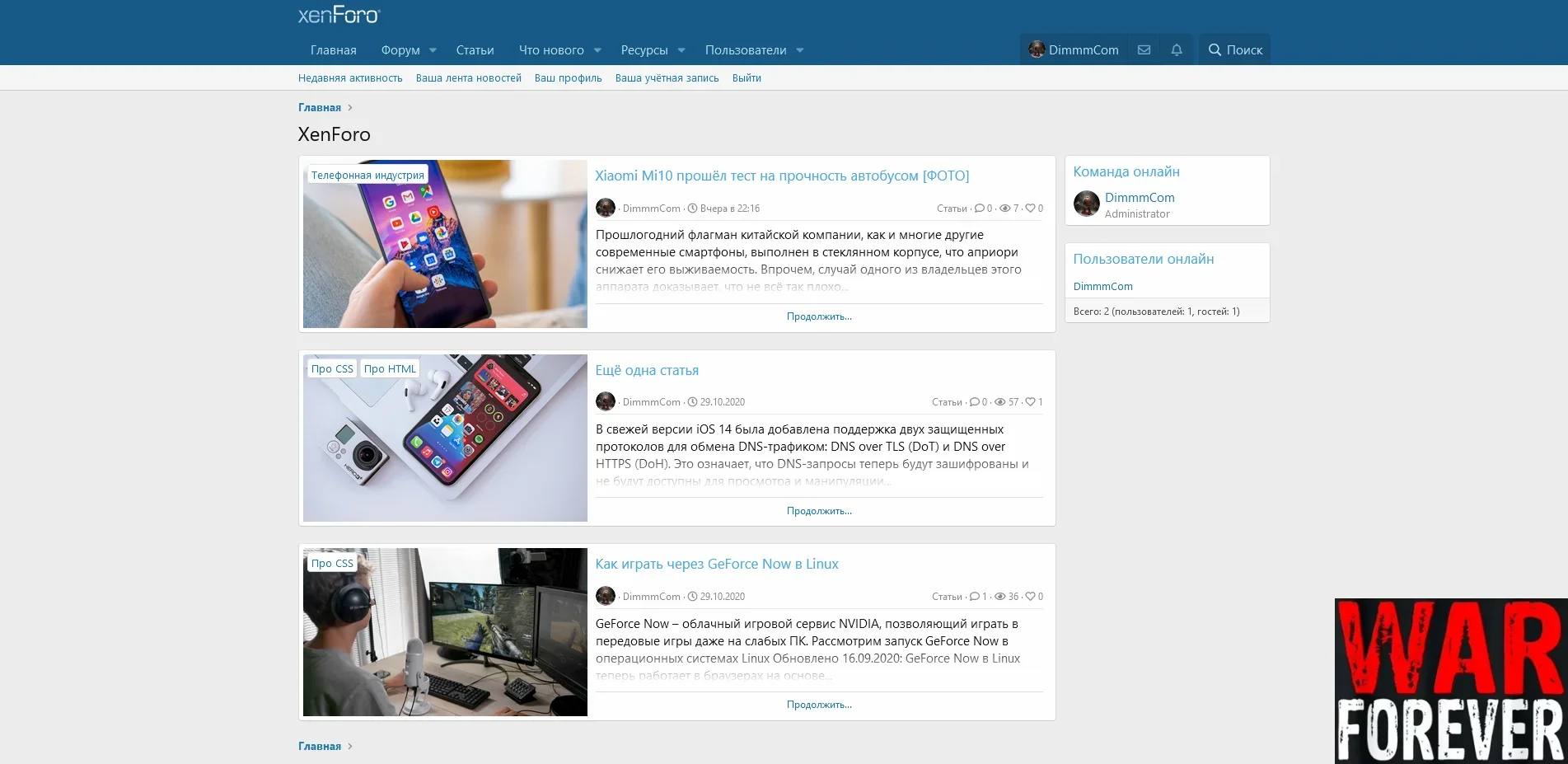Screen dimensions: 1568x764
Task: Open the Главная navigation tab
Action: (334, 50)
